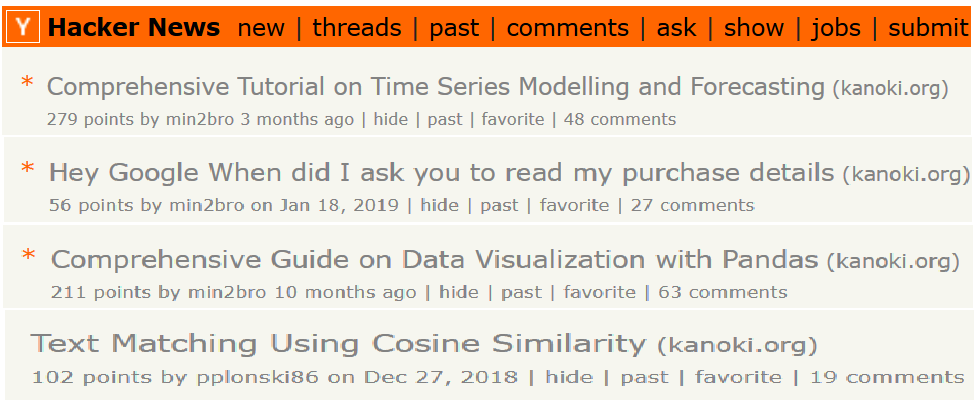
Task: Click the star beside the Hey Google story
Action: tap(27, 168)
